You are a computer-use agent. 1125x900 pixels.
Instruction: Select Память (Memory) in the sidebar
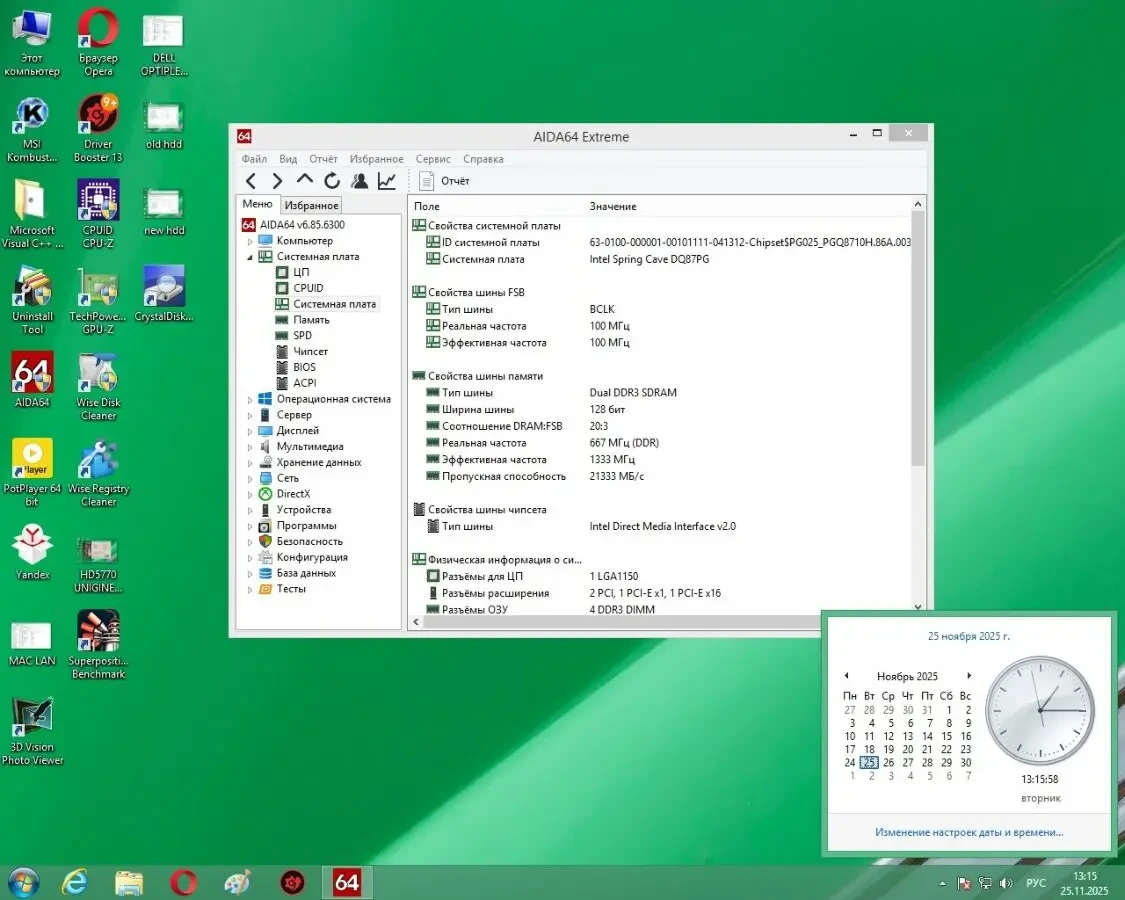click(310, 319)
